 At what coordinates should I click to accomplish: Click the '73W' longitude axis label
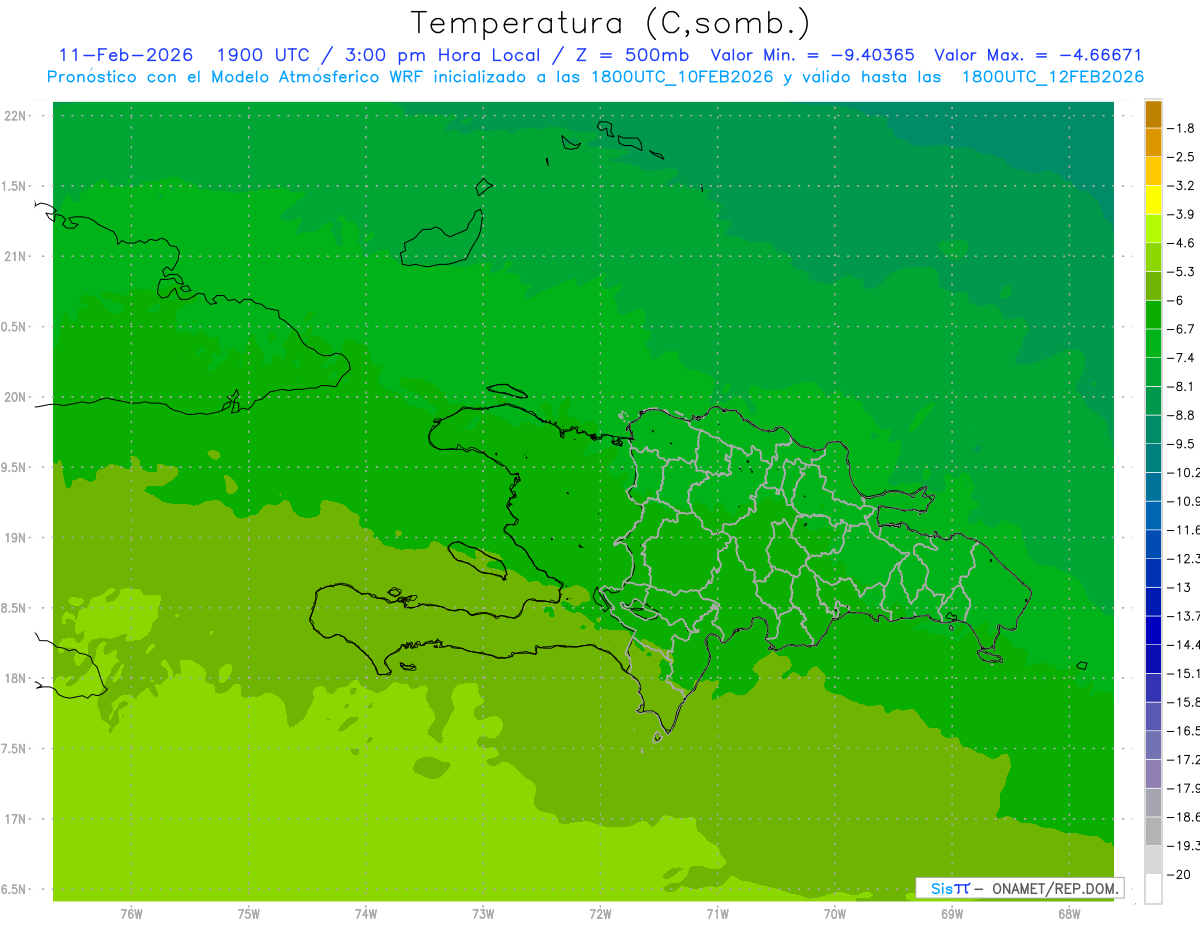coord(483,913)
